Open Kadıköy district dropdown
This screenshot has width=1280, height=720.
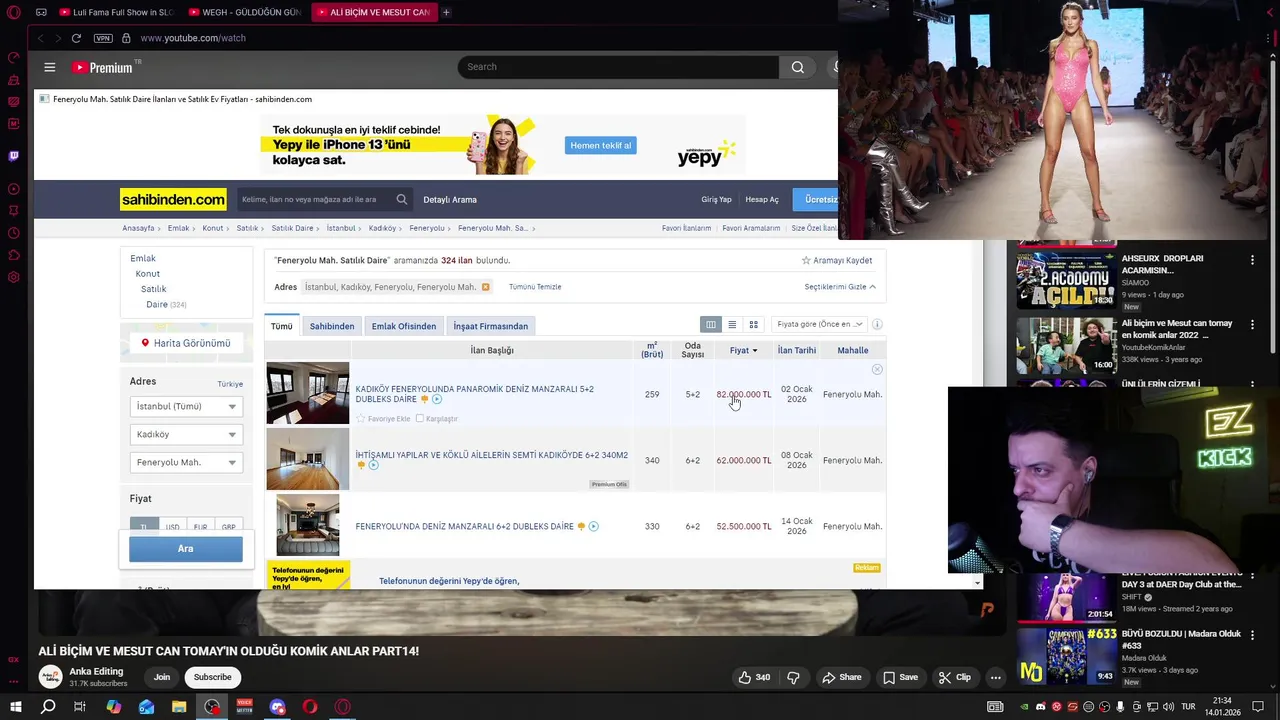coord(186,434)
